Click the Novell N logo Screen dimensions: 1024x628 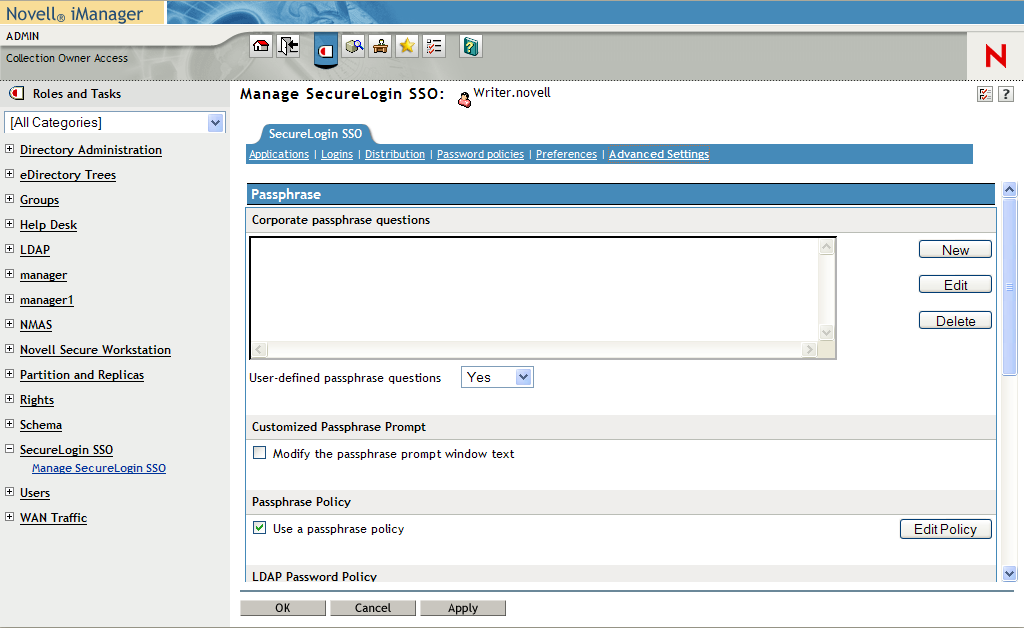click(995, 56)
